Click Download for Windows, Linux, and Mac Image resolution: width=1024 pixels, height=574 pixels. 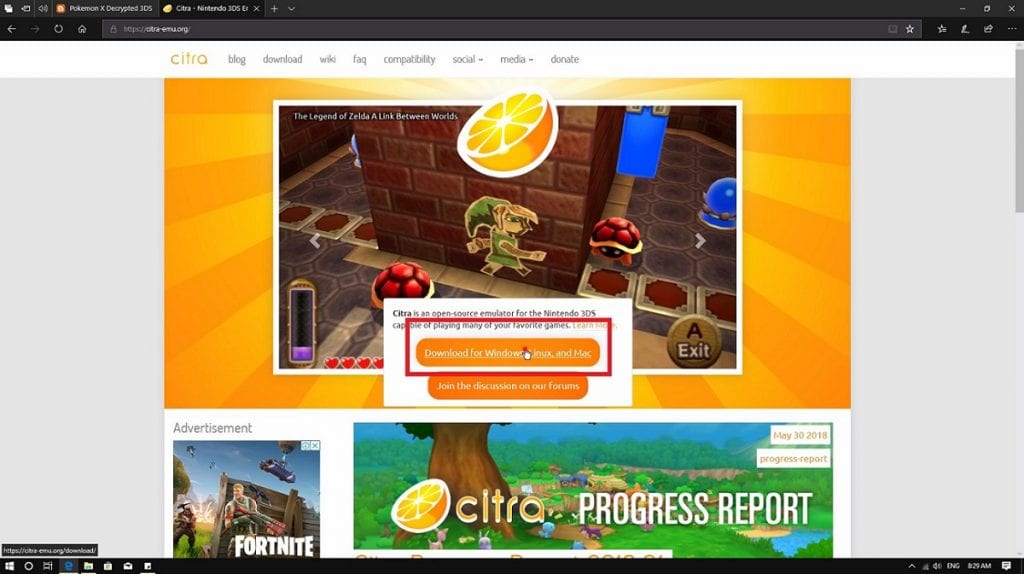point(507,353)
